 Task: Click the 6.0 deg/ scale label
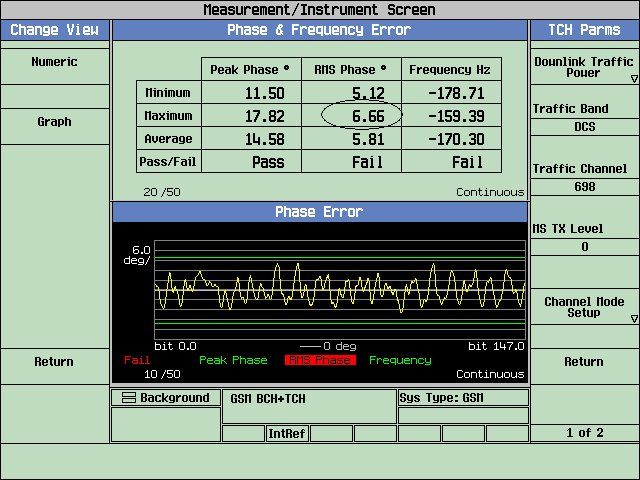click(x=138, y=255)
